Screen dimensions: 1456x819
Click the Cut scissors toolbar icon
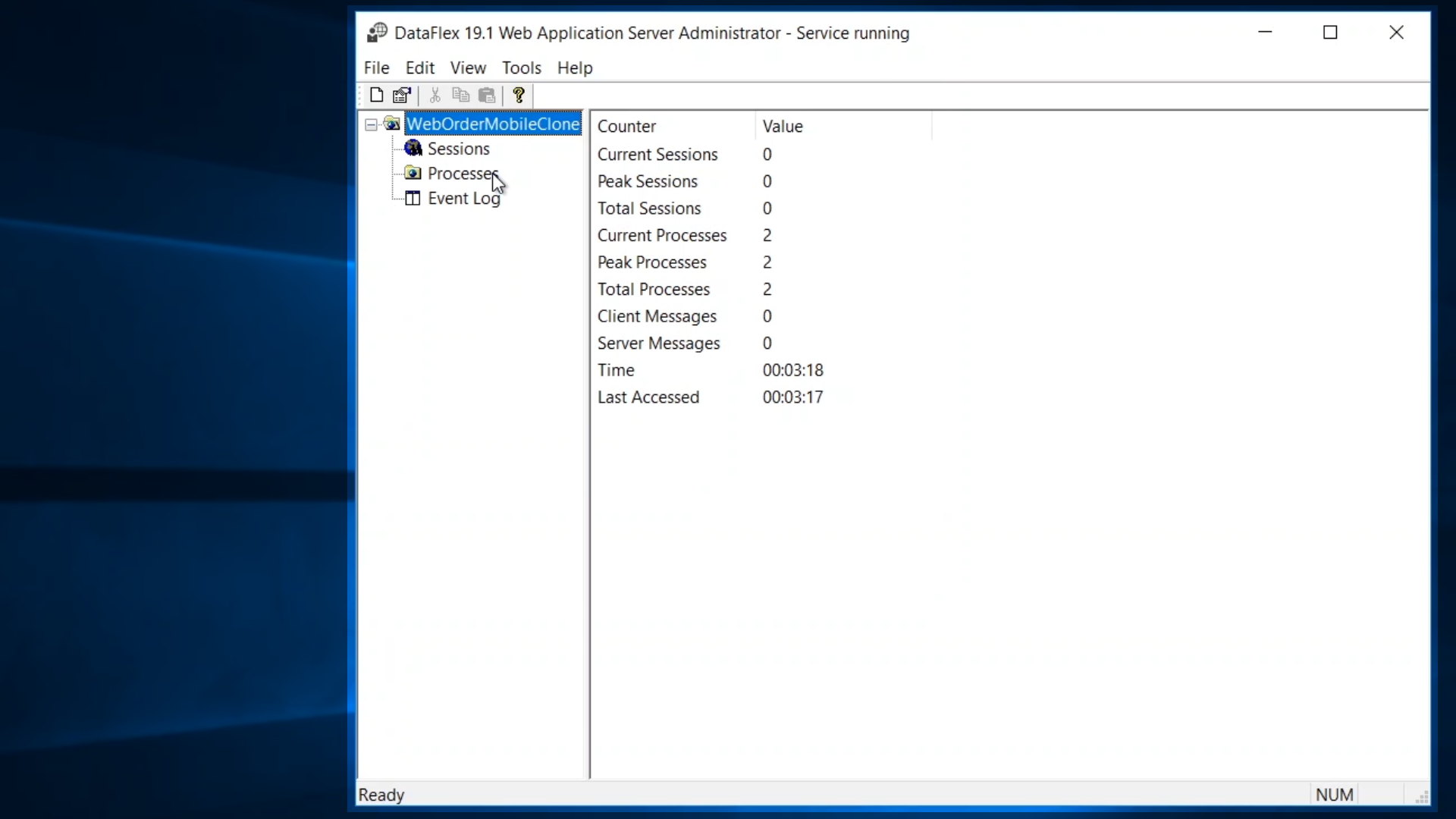tap(435, 95)
